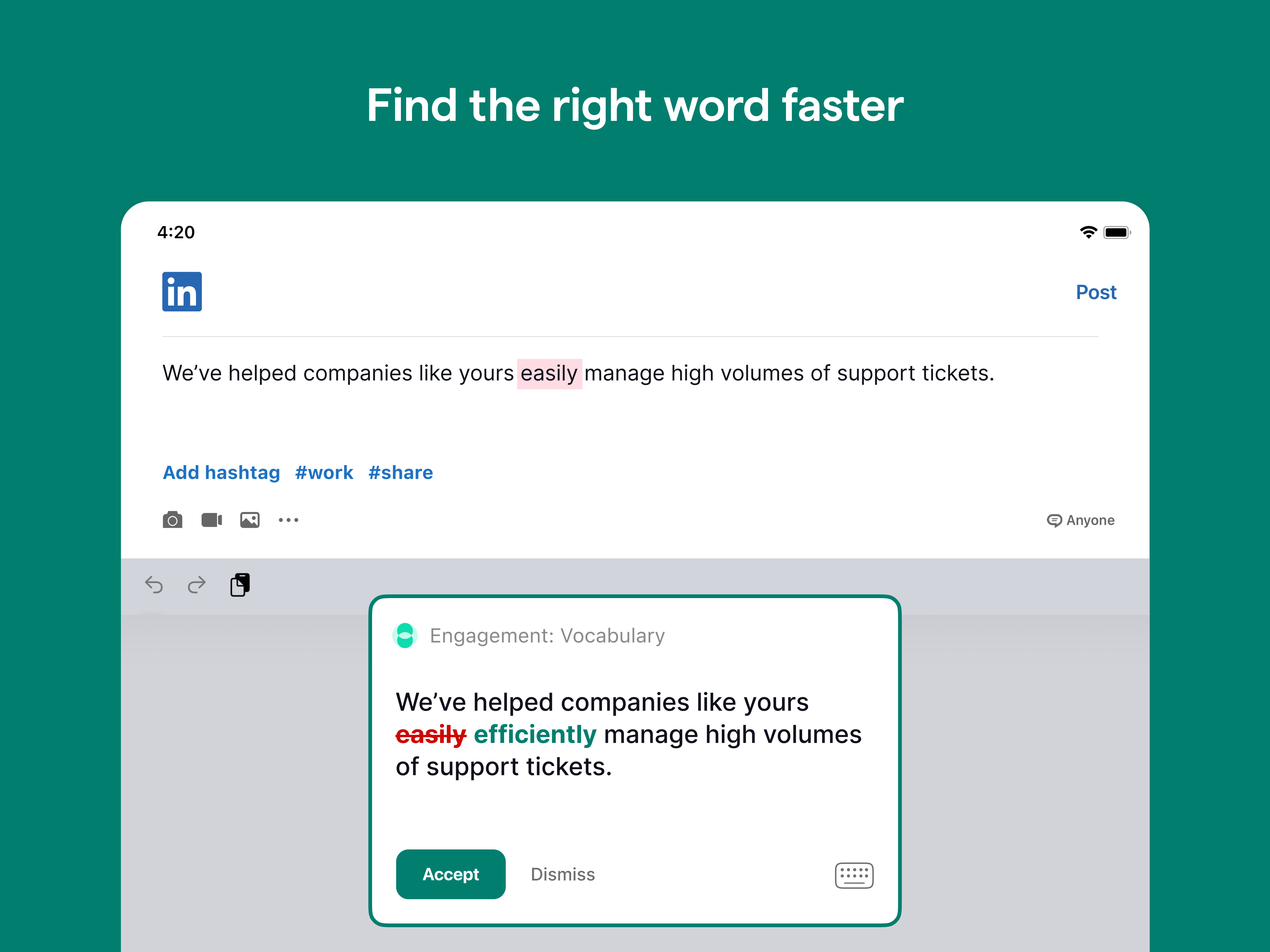Click the Post button
The image size is (1270, 952).
click(x=1095, y=292)
